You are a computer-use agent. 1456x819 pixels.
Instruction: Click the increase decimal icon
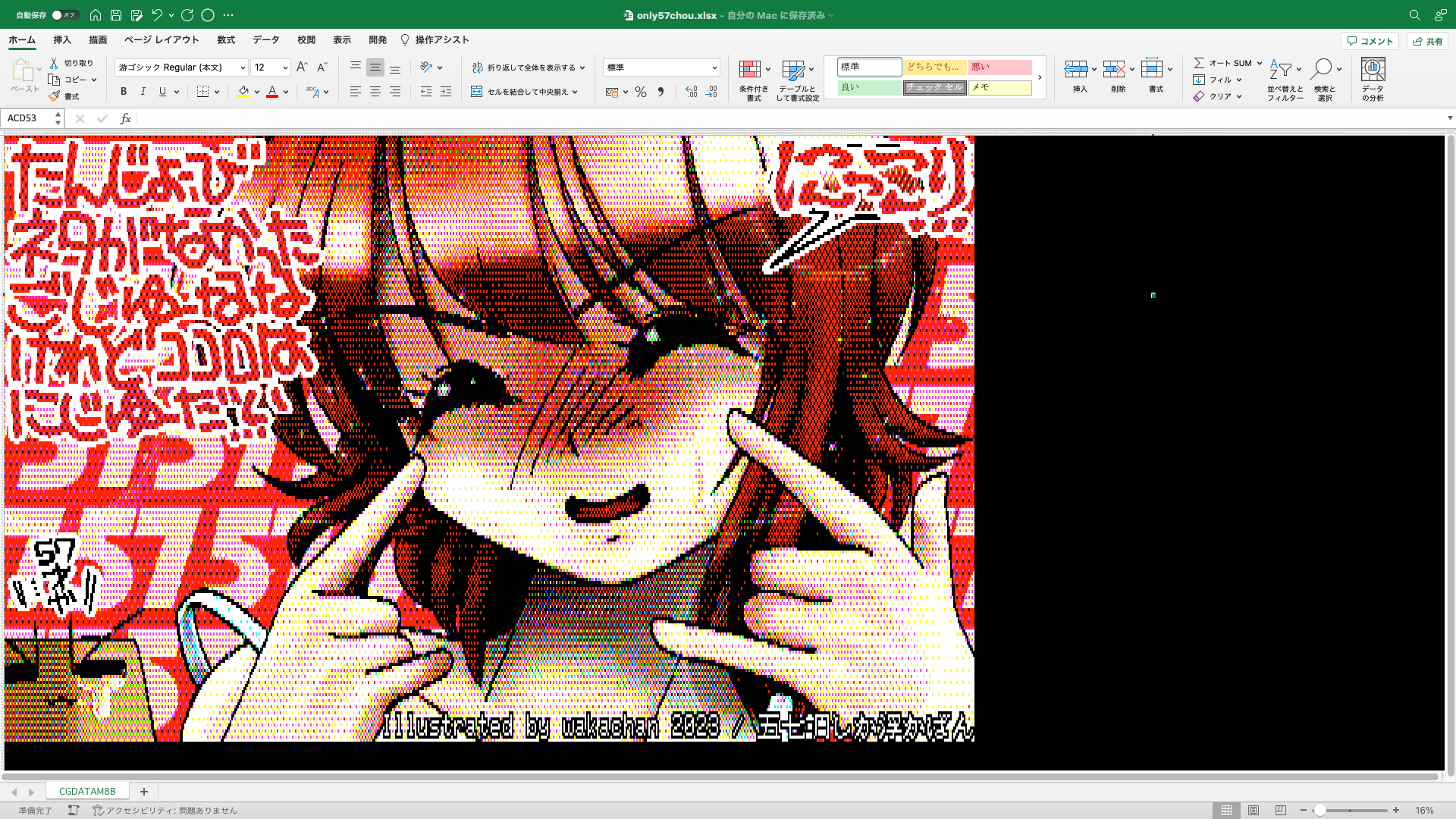tap(691, 92)
